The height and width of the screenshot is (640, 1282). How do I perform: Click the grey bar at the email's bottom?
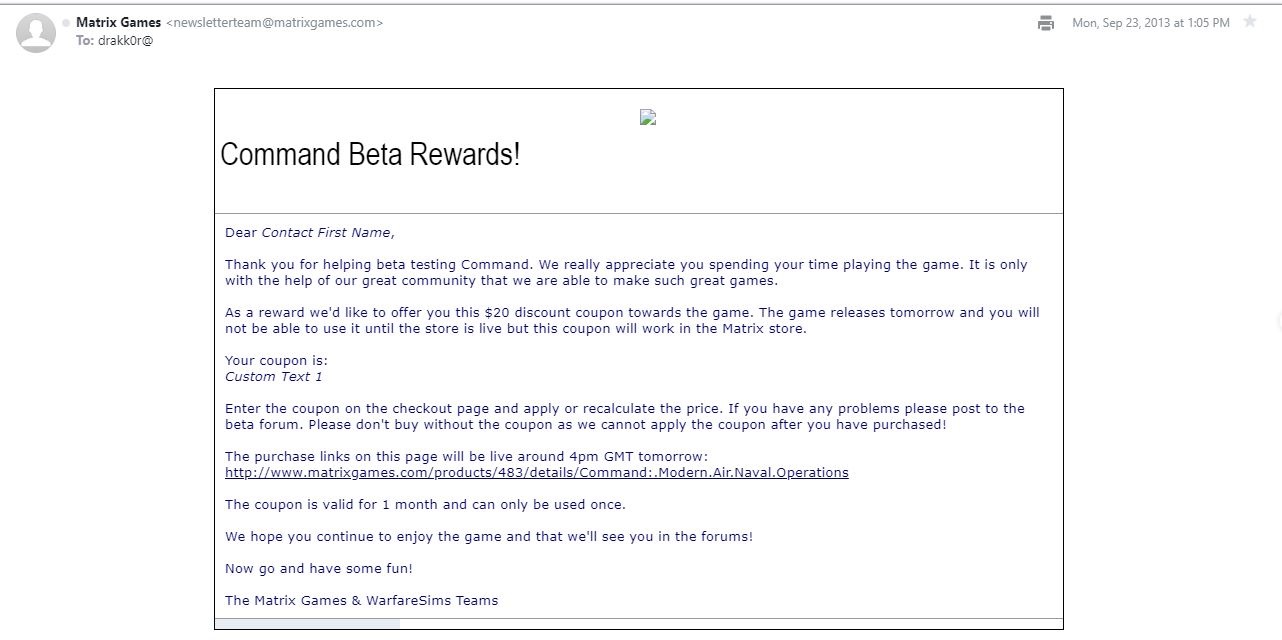(x=307, y=624)
